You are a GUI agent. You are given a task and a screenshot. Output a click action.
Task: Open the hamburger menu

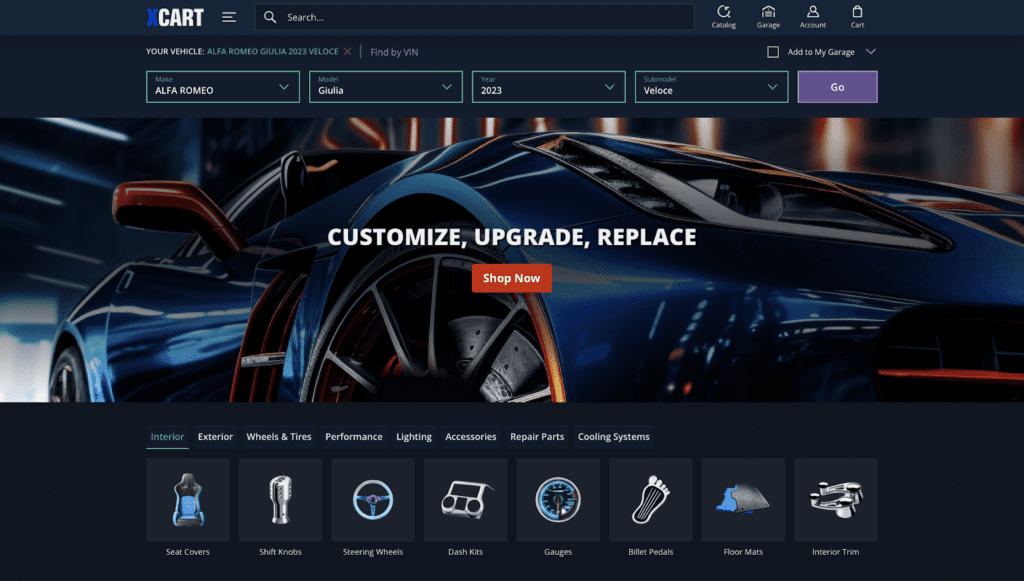click(x=229, y=17)
